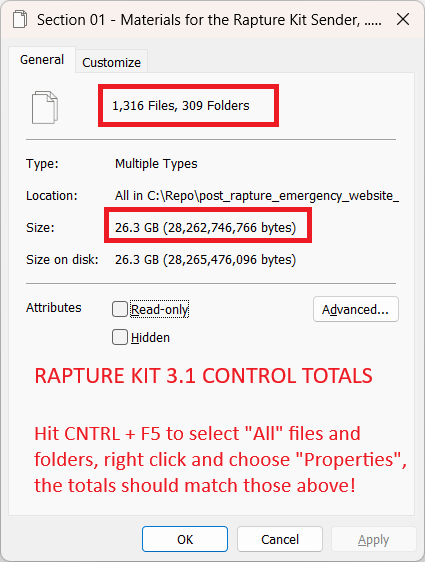Enable the Read-only checkbox

(120, 309)
